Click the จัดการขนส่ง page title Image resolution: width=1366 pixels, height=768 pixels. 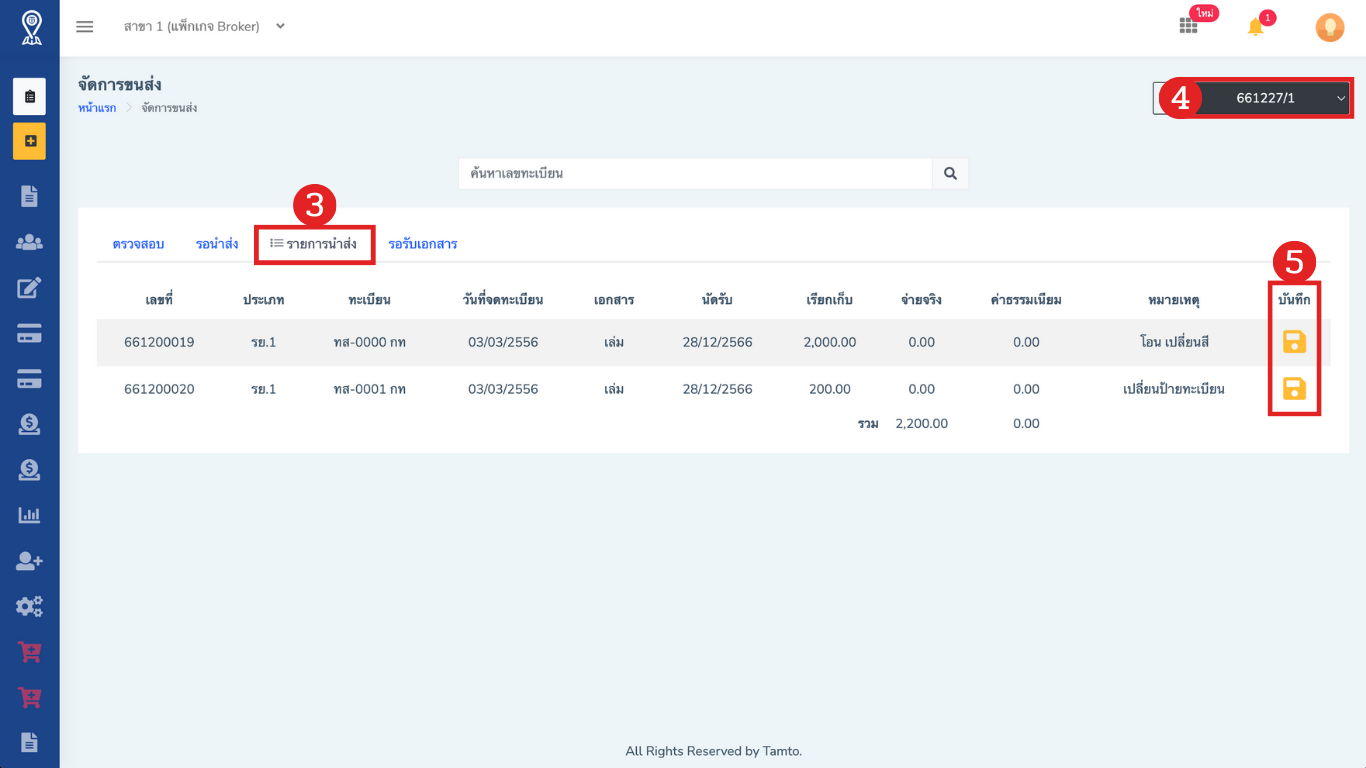120,85
